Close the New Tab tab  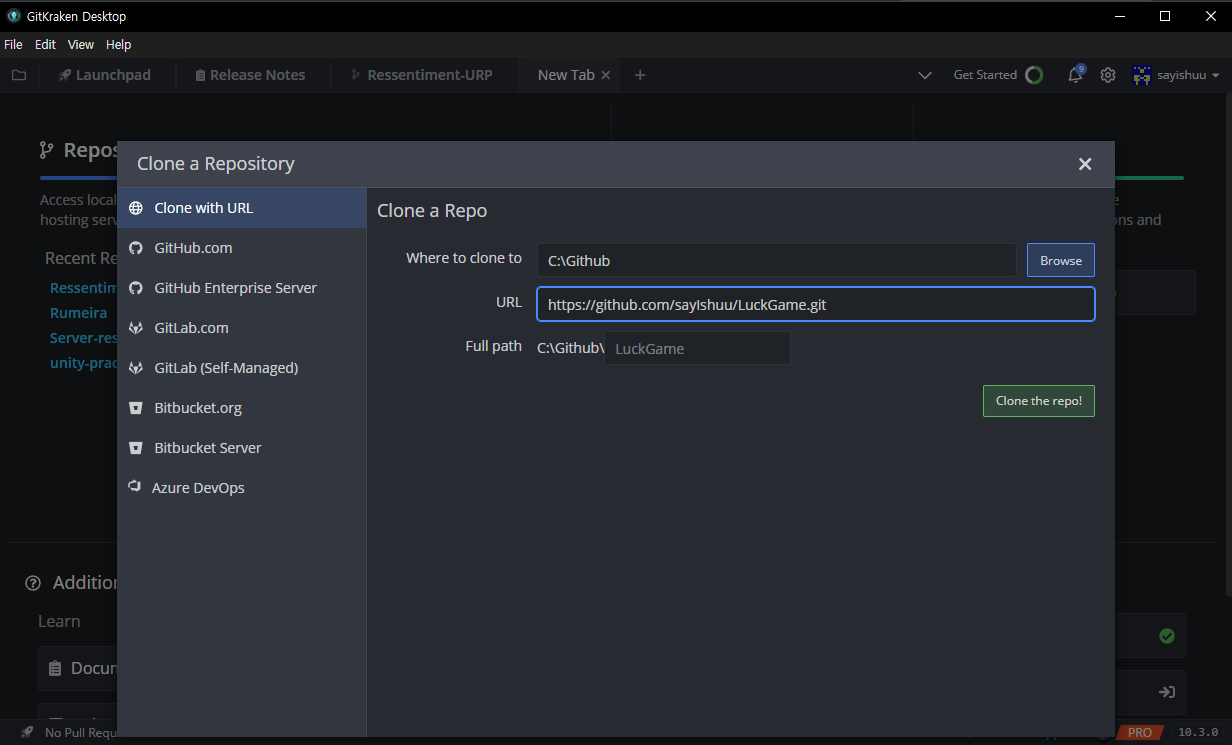click(x=606, y=75)
